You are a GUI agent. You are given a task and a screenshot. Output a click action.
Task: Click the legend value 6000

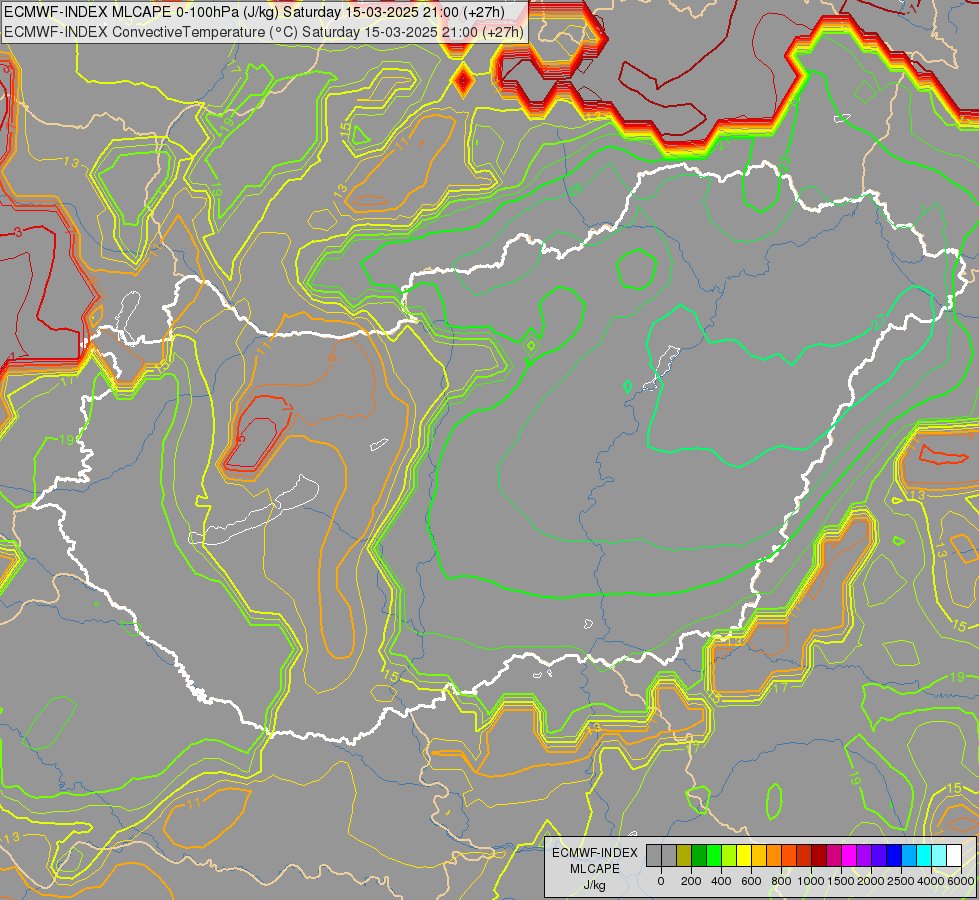960,881
